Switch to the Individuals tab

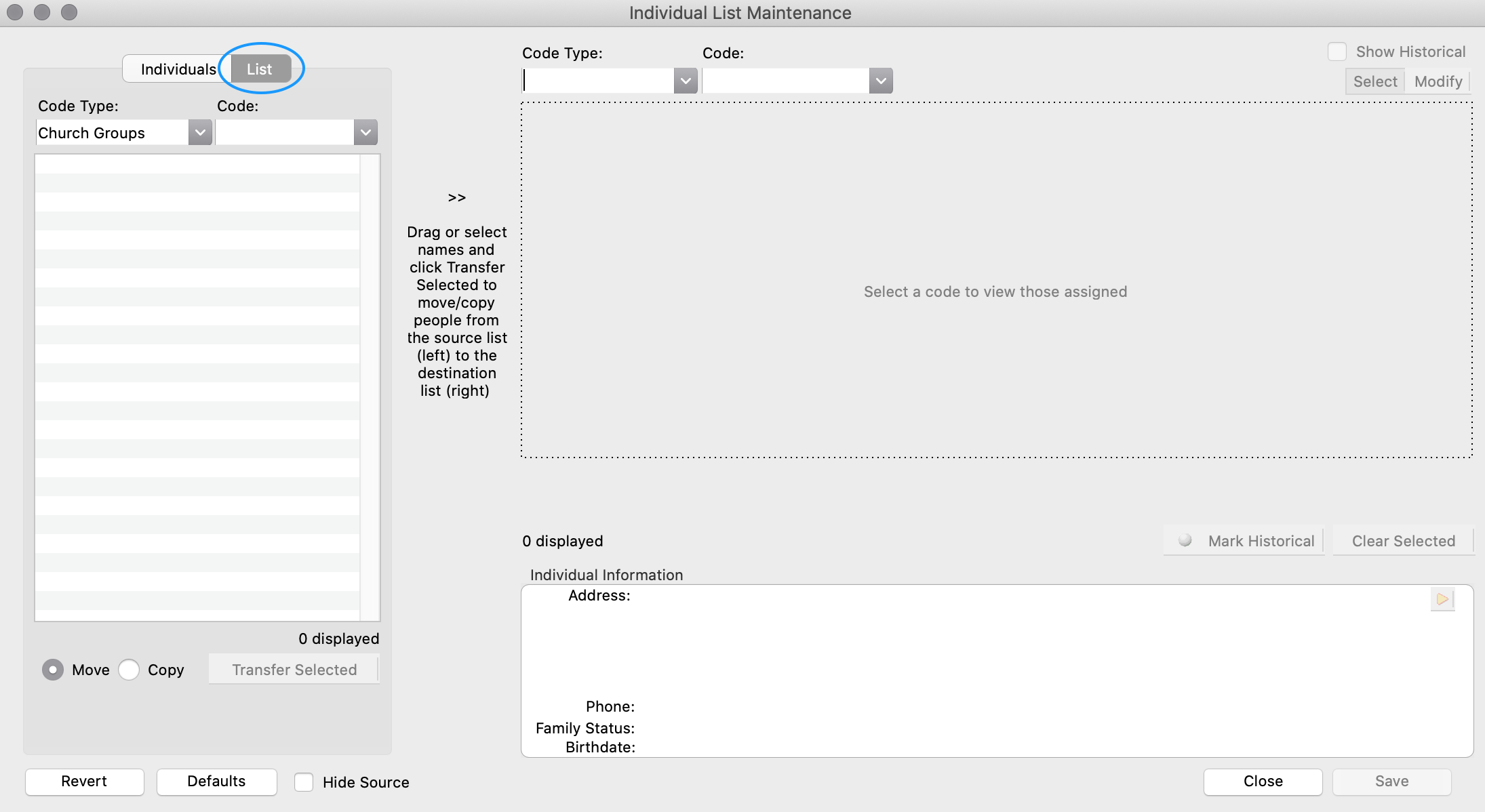[178, 69]
